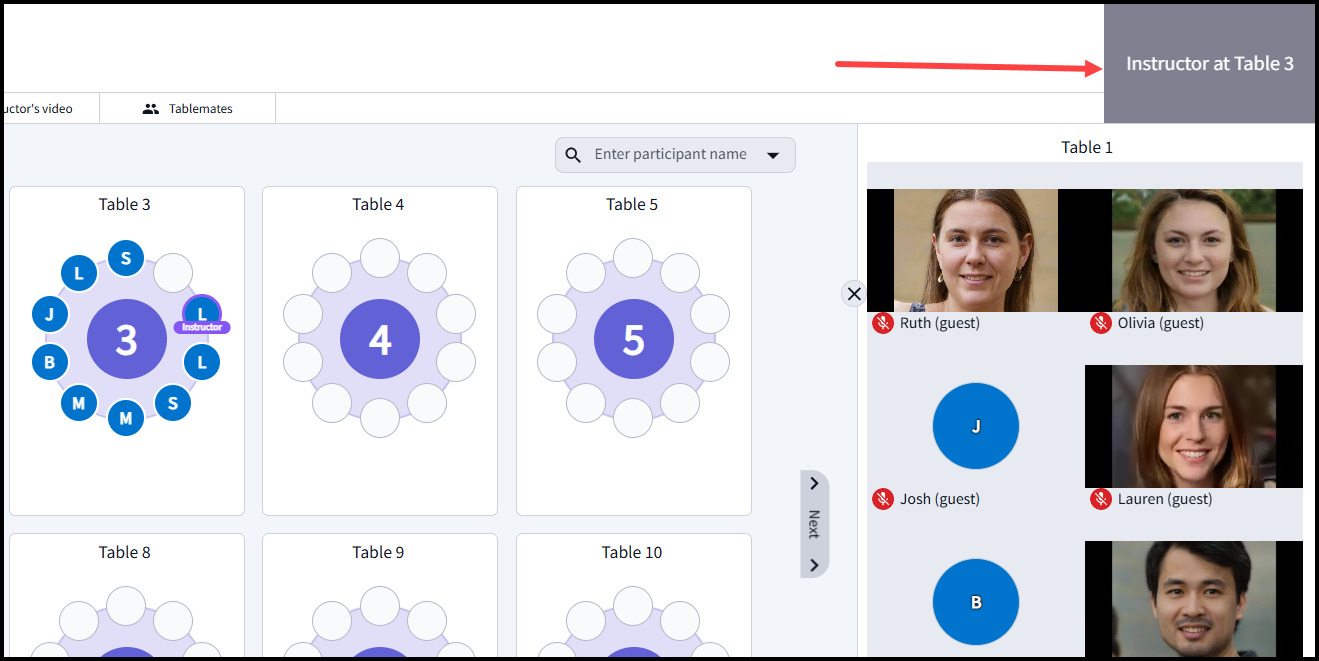
Task: Click the Table 9 title
Action: (378, 552)
